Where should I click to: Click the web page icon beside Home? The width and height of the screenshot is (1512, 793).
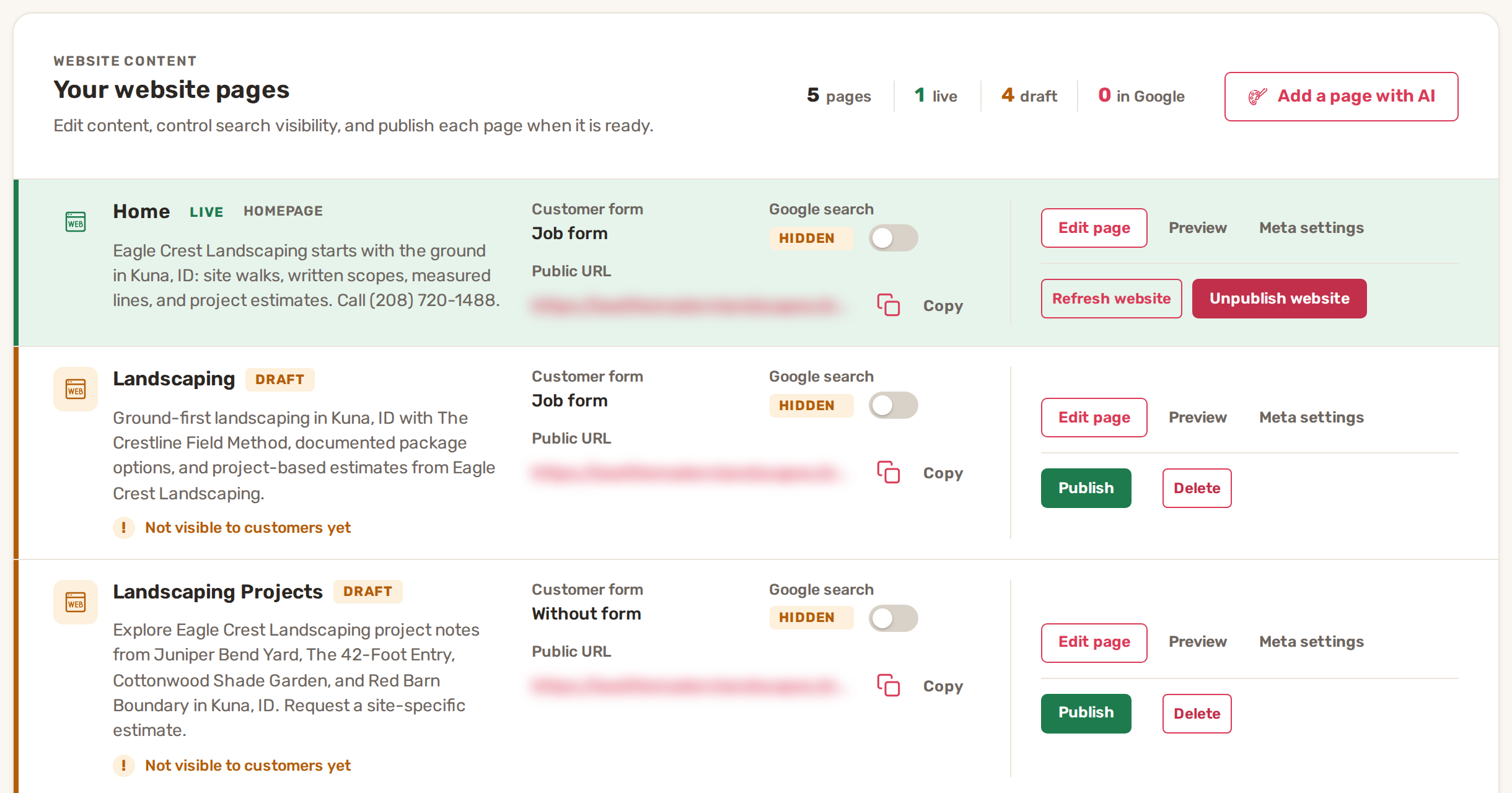[x=76, y=221]
